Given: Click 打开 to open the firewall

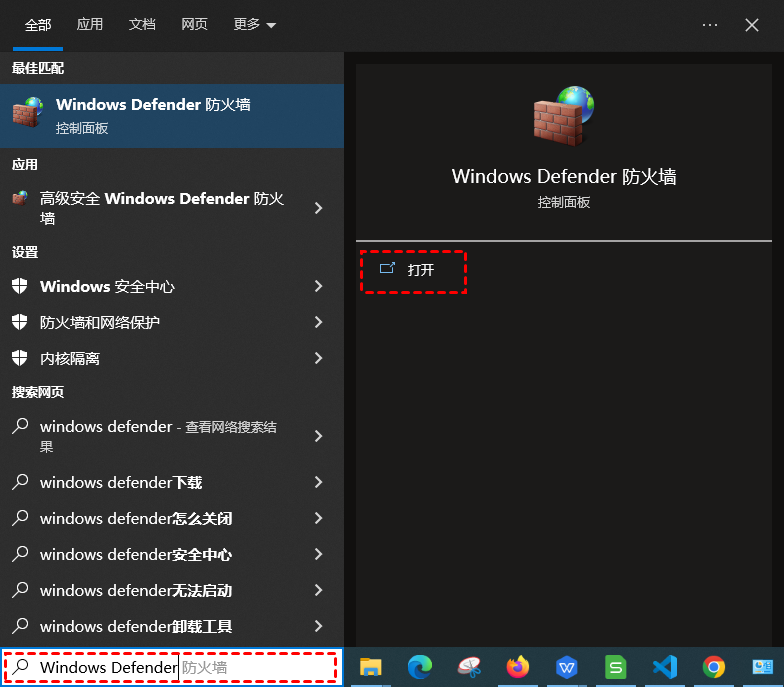Looking at the screenshot, I should [x=414, y=272].
